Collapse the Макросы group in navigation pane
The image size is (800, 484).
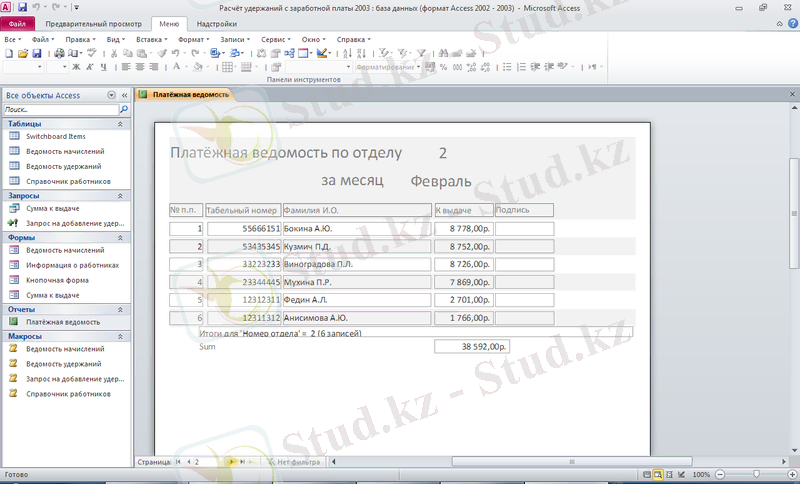[120, 336]
